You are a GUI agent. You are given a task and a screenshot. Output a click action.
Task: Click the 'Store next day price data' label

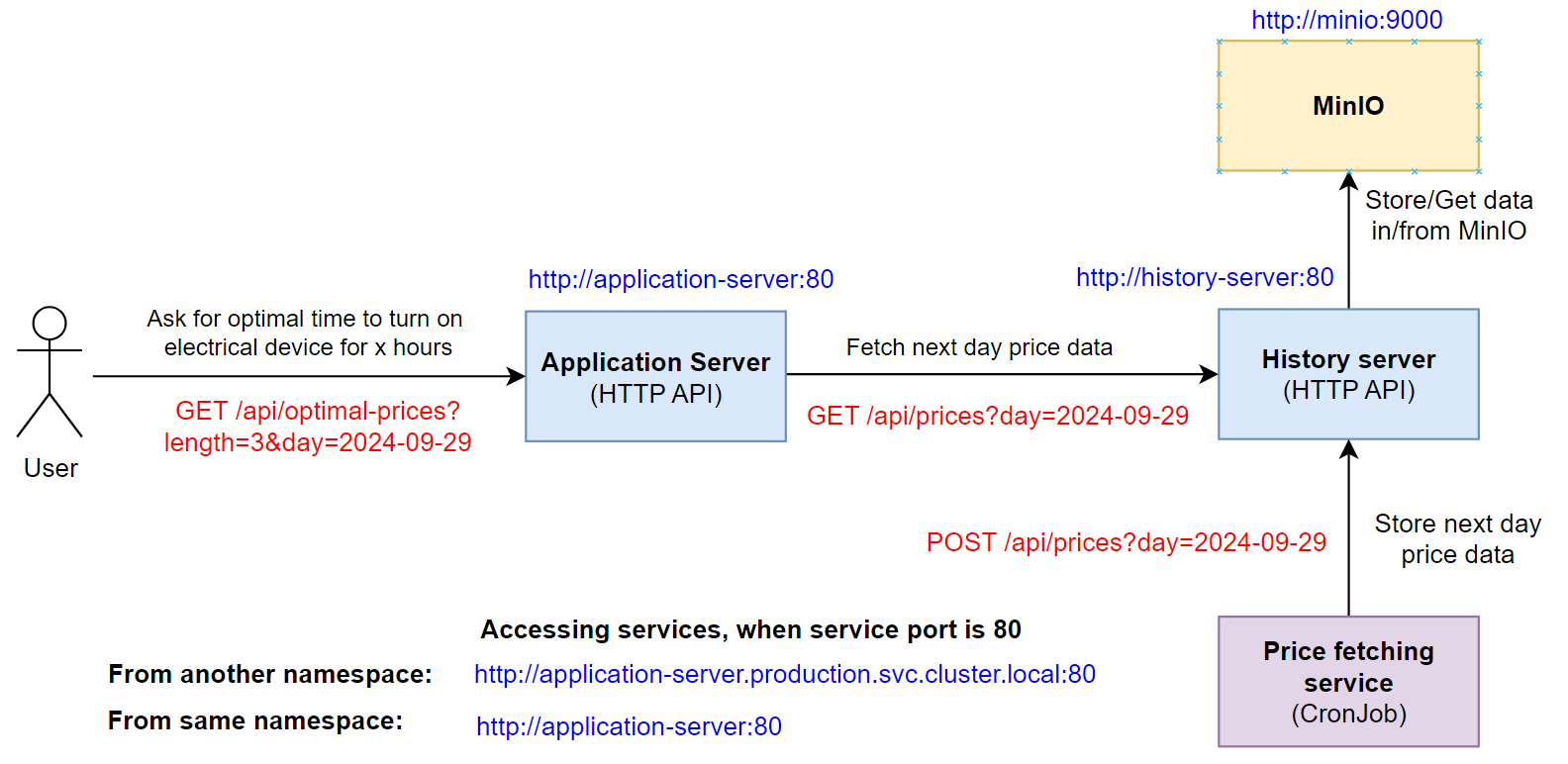(x=1458, y=539)
